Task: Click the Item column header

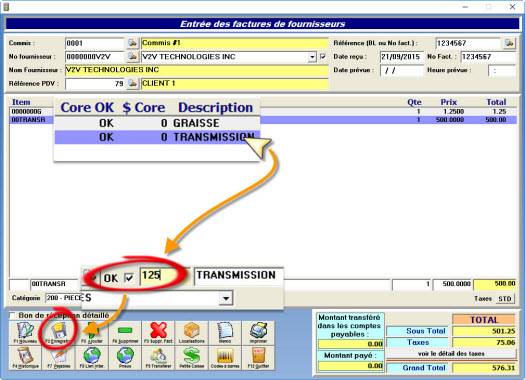Action: [x=21, y=102]
